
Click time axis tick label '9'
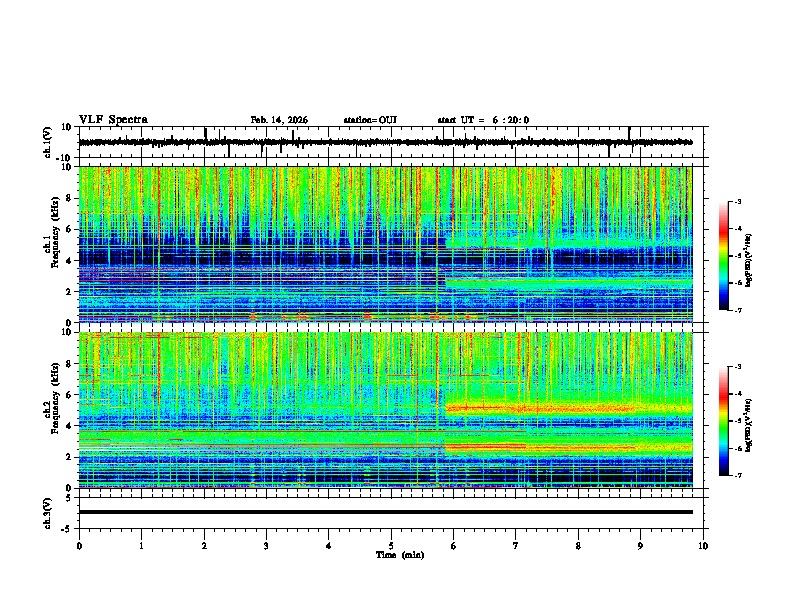point(640,545)
